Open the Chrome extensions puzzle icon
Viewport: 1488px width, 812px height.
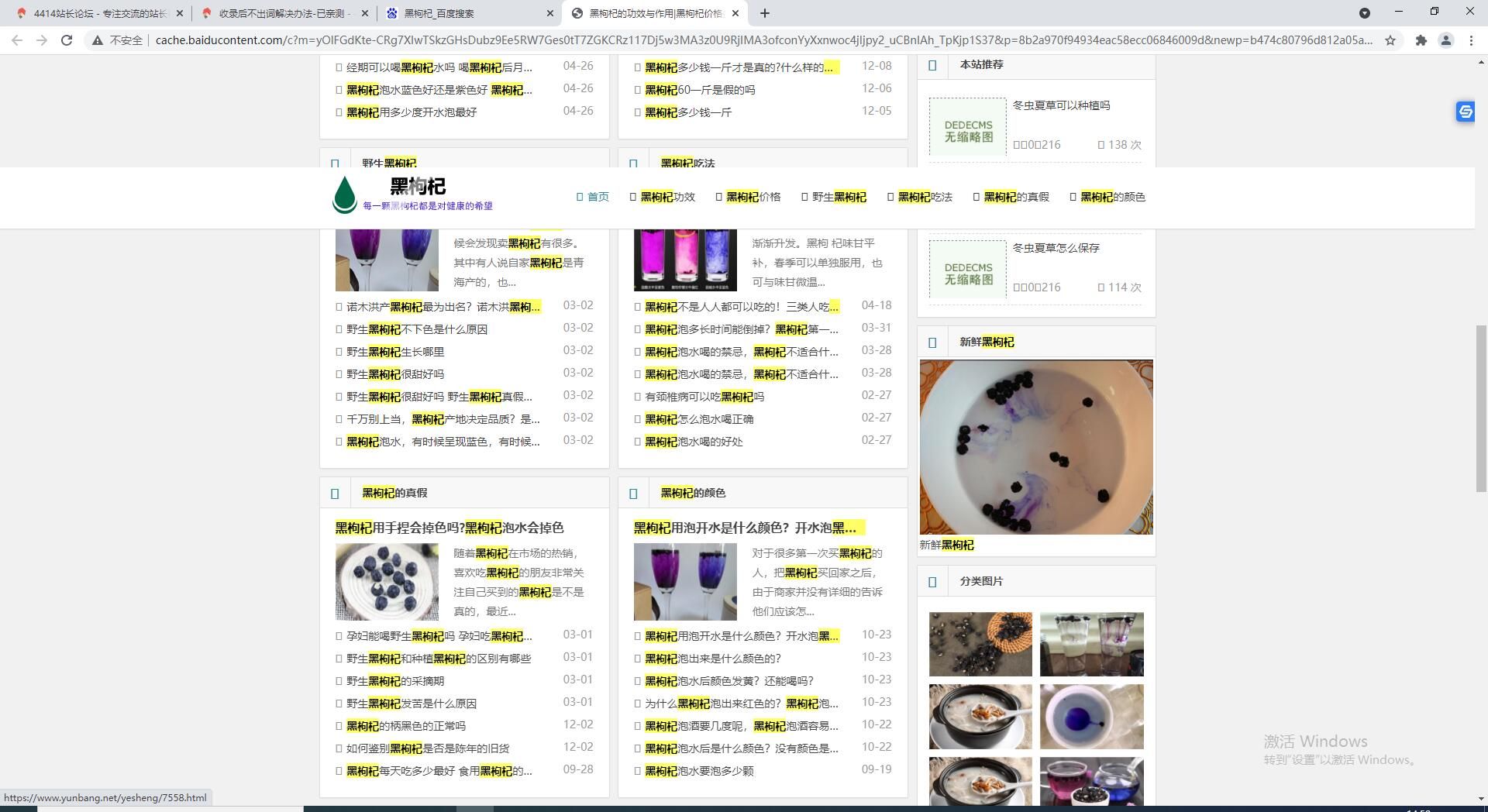[x=1422, y=40]
